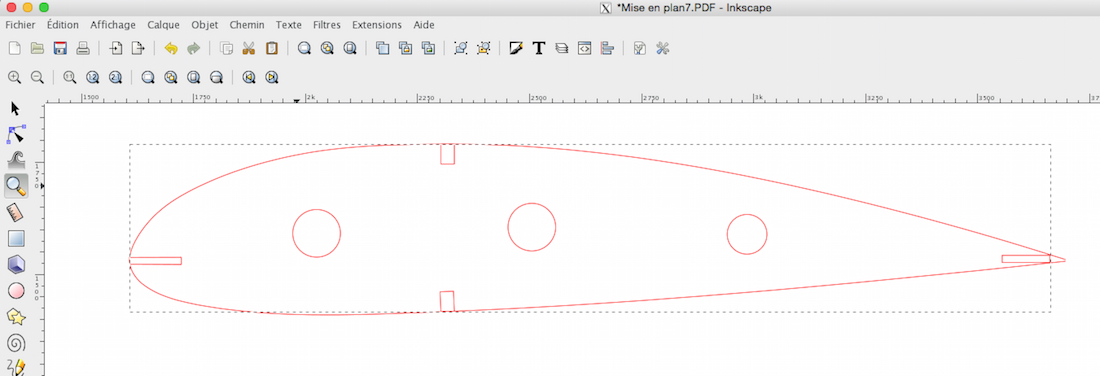Select the Node editing tool
This screenshot has height=376, width=1100.
[x=15, y=134]
